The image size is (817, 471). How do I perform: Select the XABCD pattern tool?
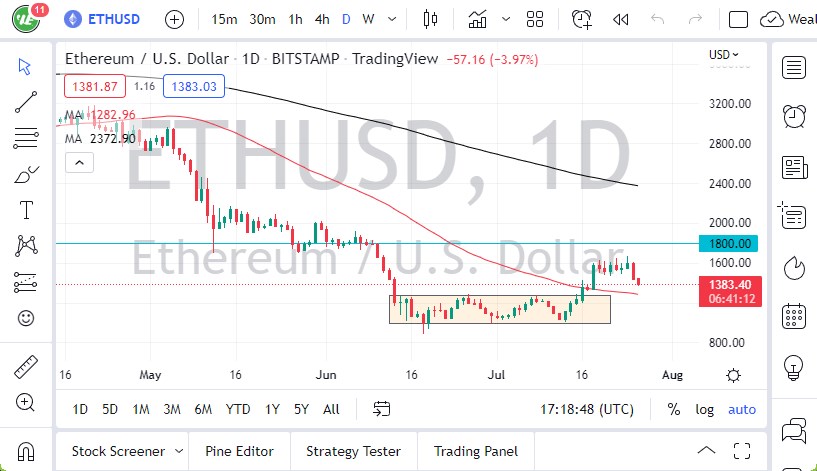26,245
